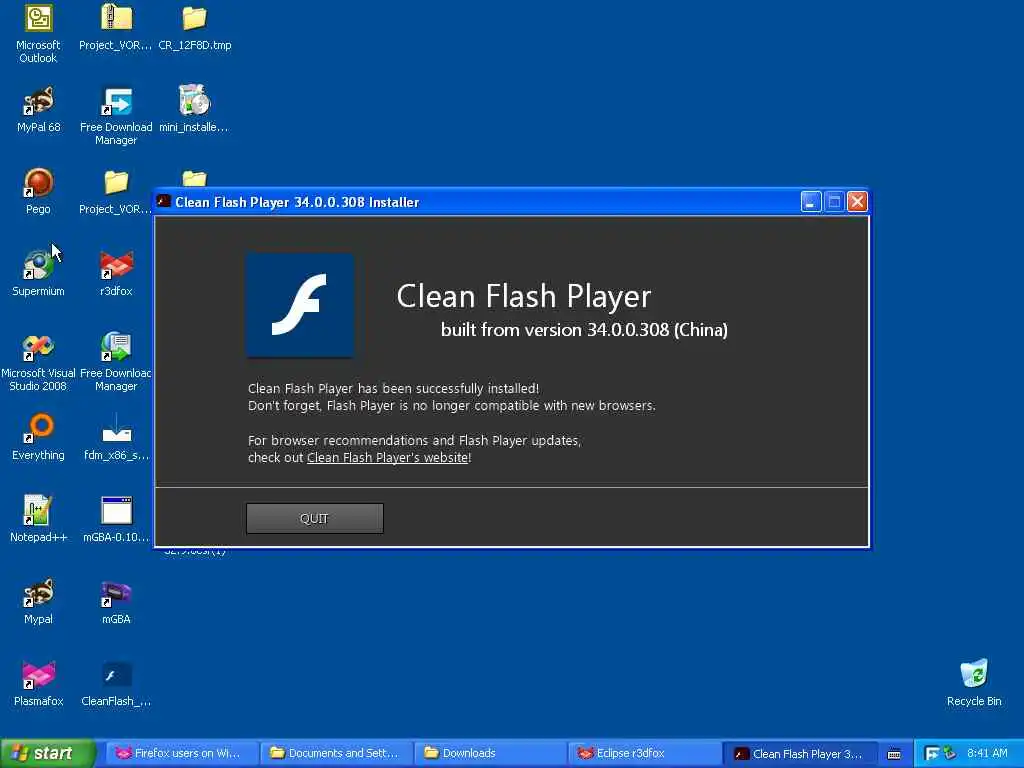Click the Free Download Manager tray icon
Image resolution: width=1024 pixels, height=768 pixels.
931,754
